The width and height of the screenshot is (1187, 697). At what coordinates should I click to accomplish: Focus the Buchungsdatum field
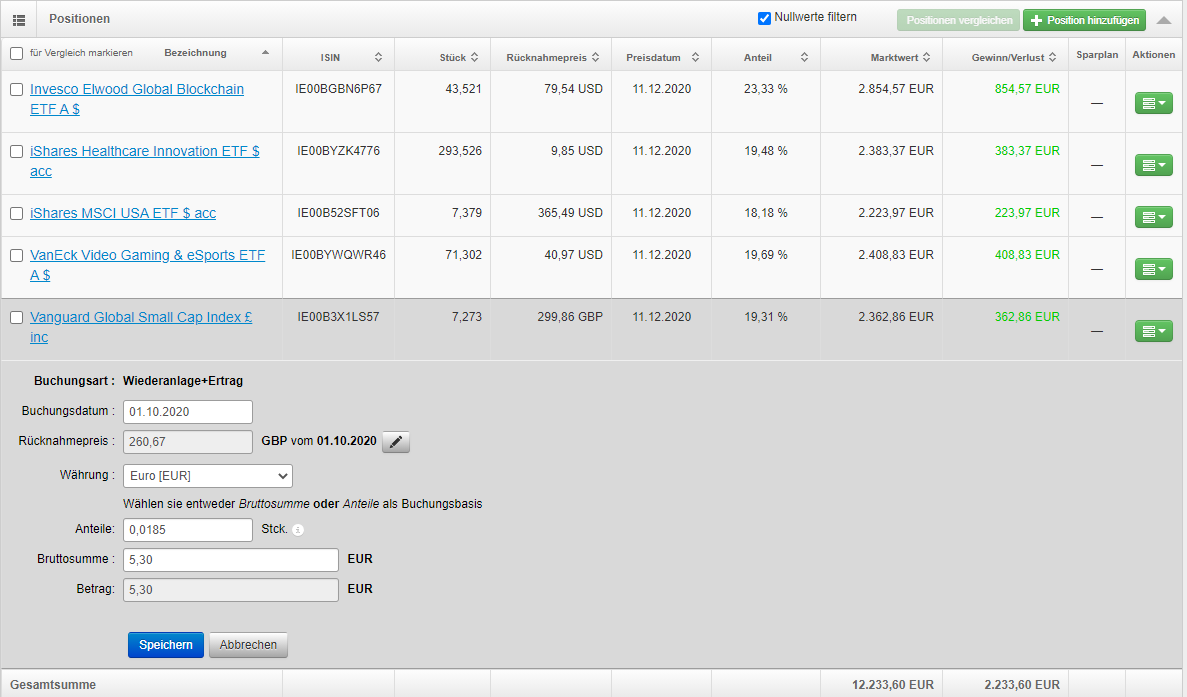(188, 412)
